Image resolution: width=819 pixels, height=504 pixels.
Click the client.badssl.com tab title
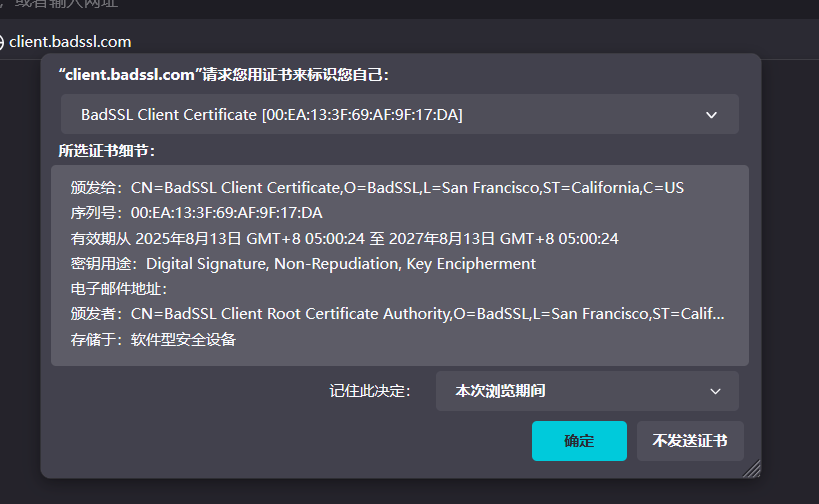tap(70, 42)
